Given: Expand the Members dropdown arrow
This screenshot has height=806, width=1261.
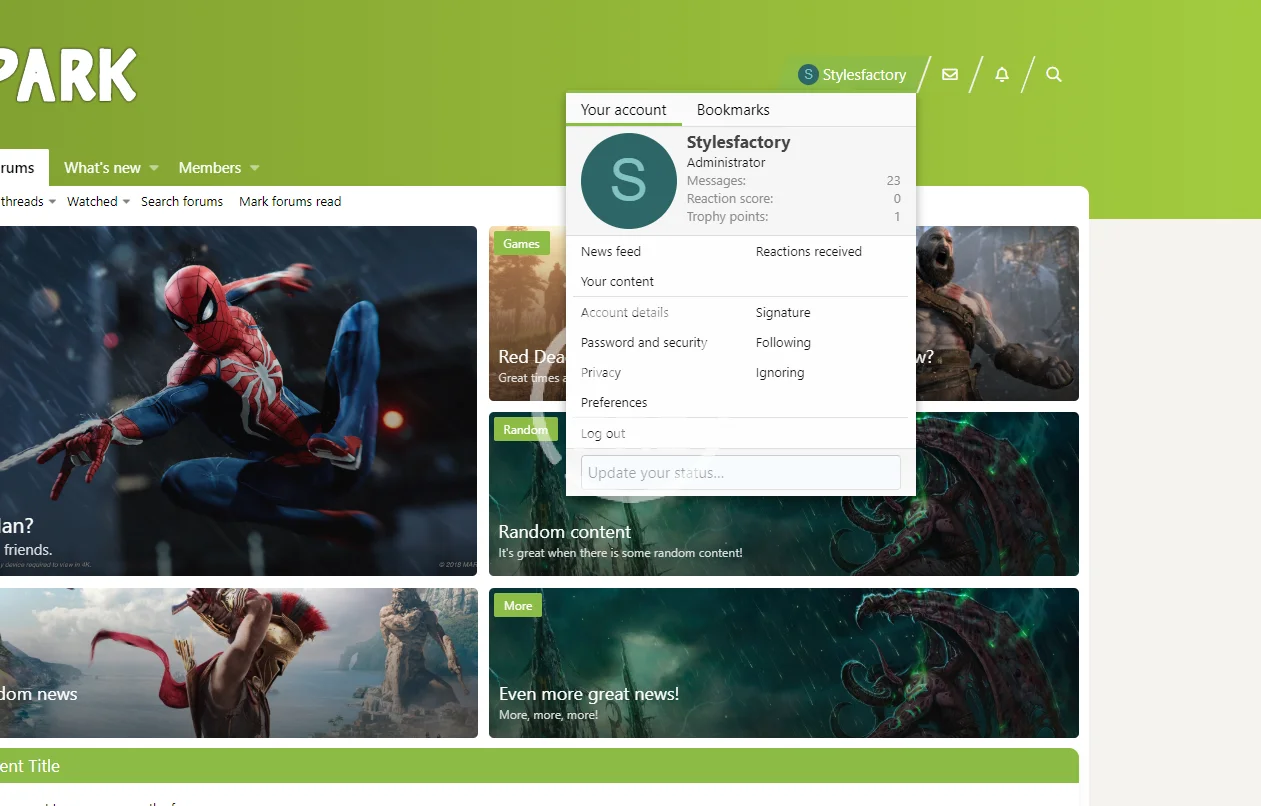Looking at the screenshot, I should 255,168.
